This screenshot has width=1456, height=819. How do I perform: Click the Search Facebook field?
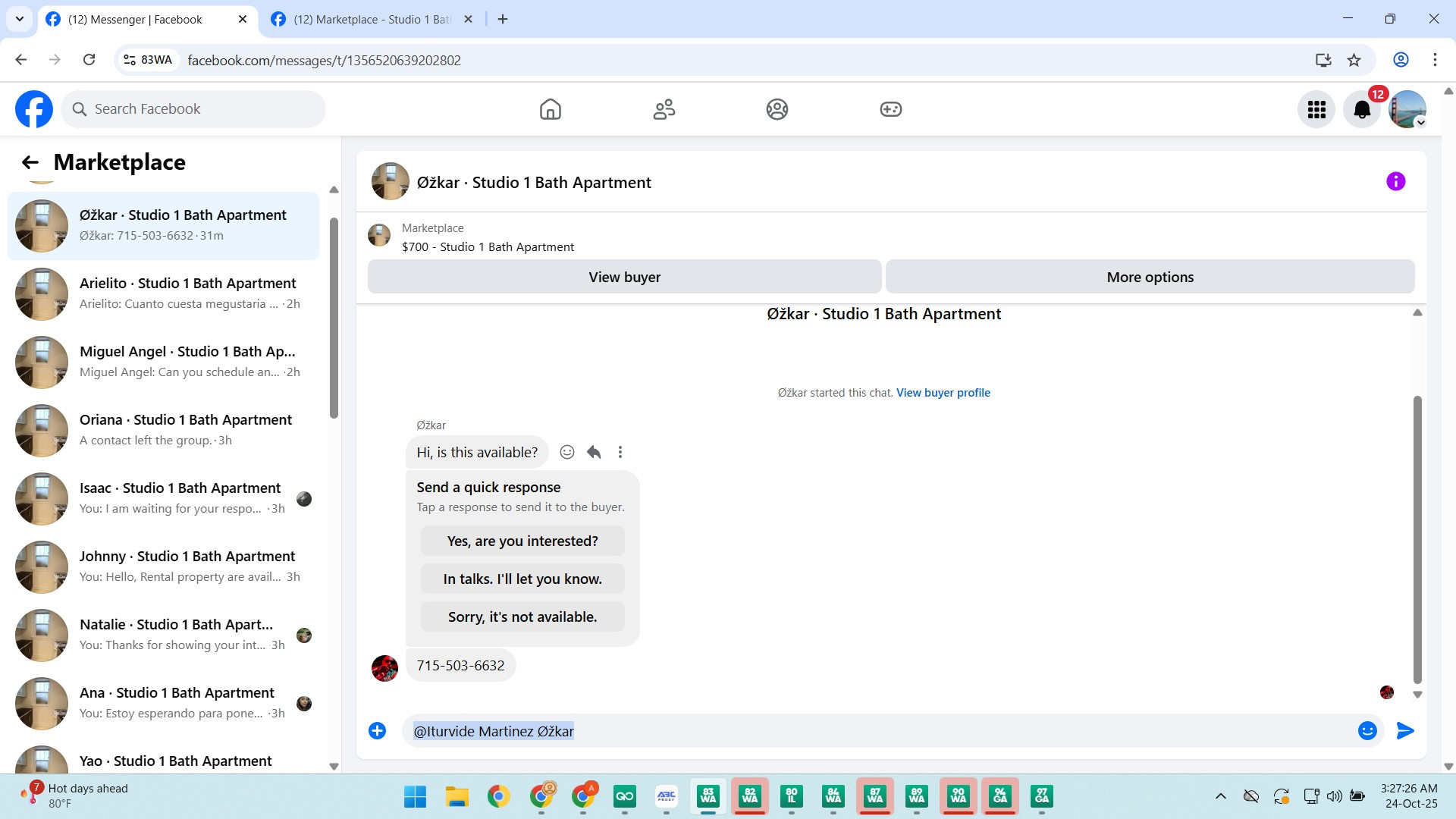click(194, 109)
